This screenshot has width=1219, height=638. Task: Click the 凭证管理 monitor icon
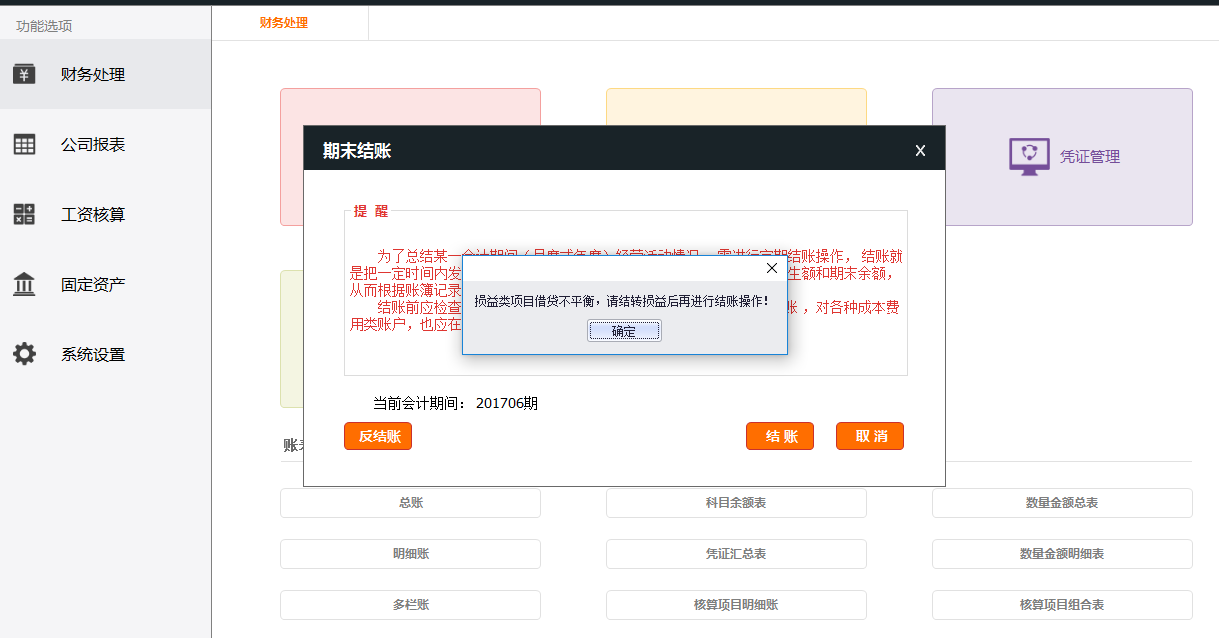[1029, 157]
